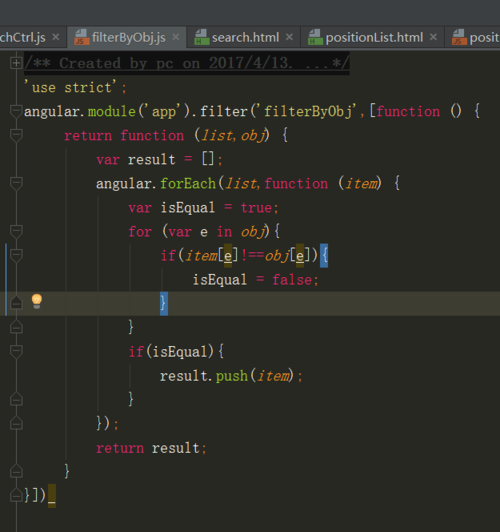500x532 pixels.
Task: Close the chCtrl.js tab
Action: pyautogui.click(x=56, y=37)
